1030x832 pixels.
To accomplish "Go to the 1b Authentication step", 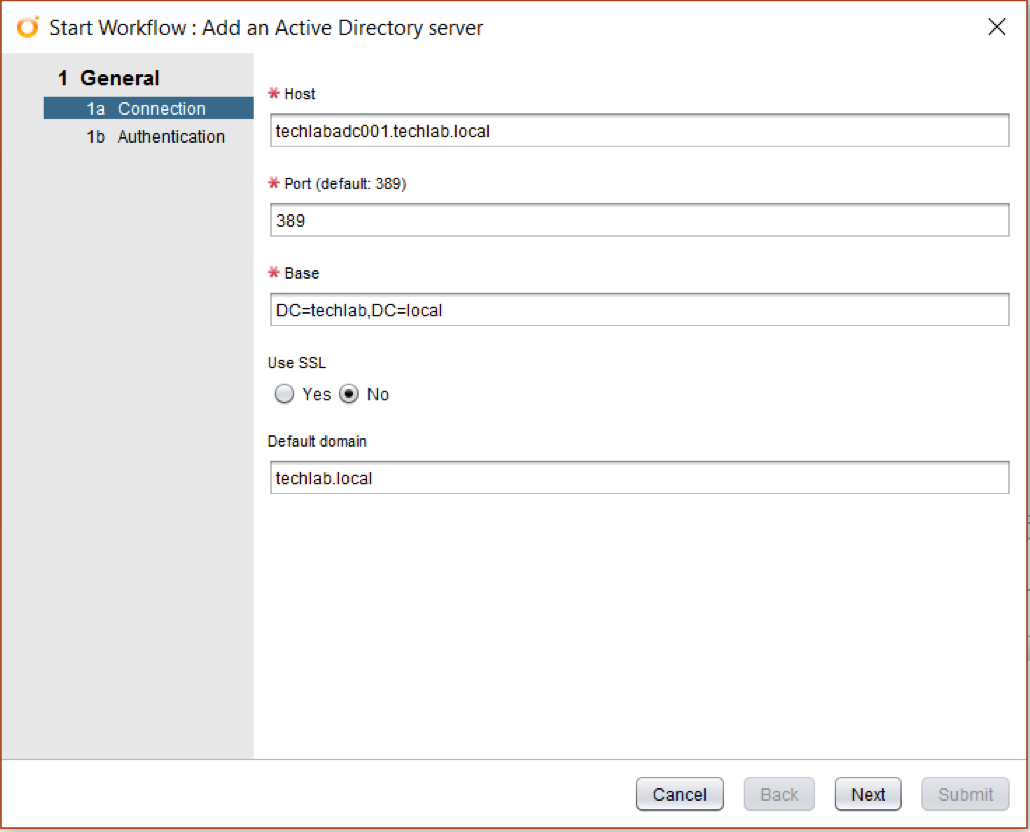I will [x=156, y=137].
